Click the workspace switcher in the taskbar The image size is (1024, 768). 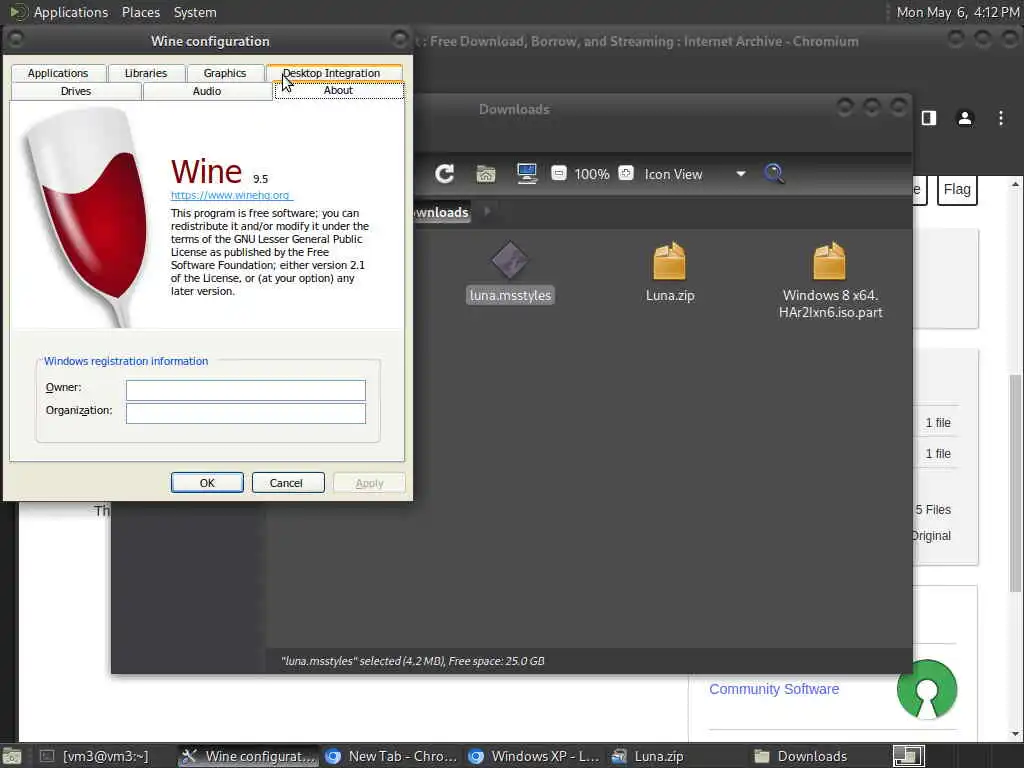908,756
